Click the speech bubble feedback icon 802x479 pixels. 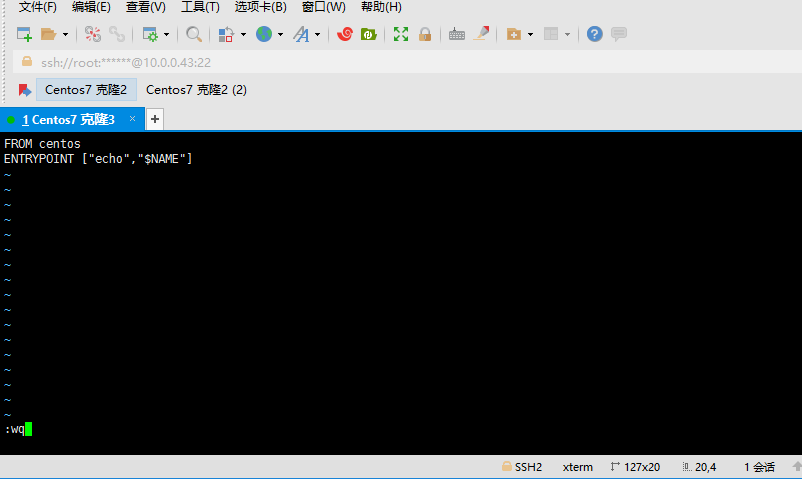pos(619,34)
